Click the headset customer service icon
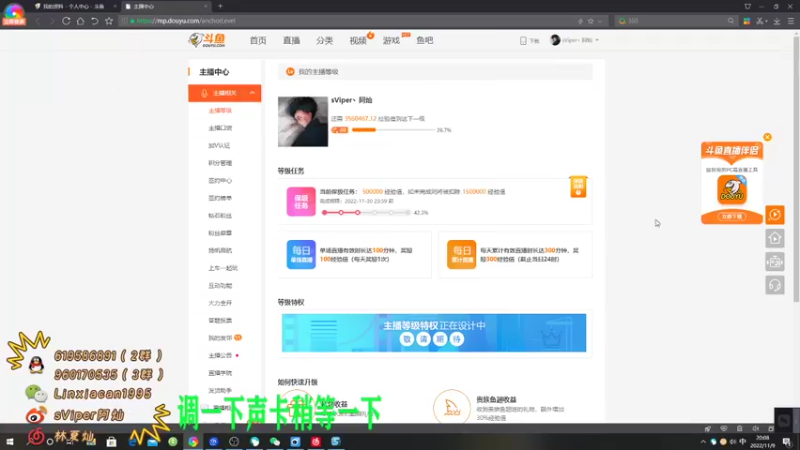The height and width of the screenshot is (450, 800). coord(774,285)
